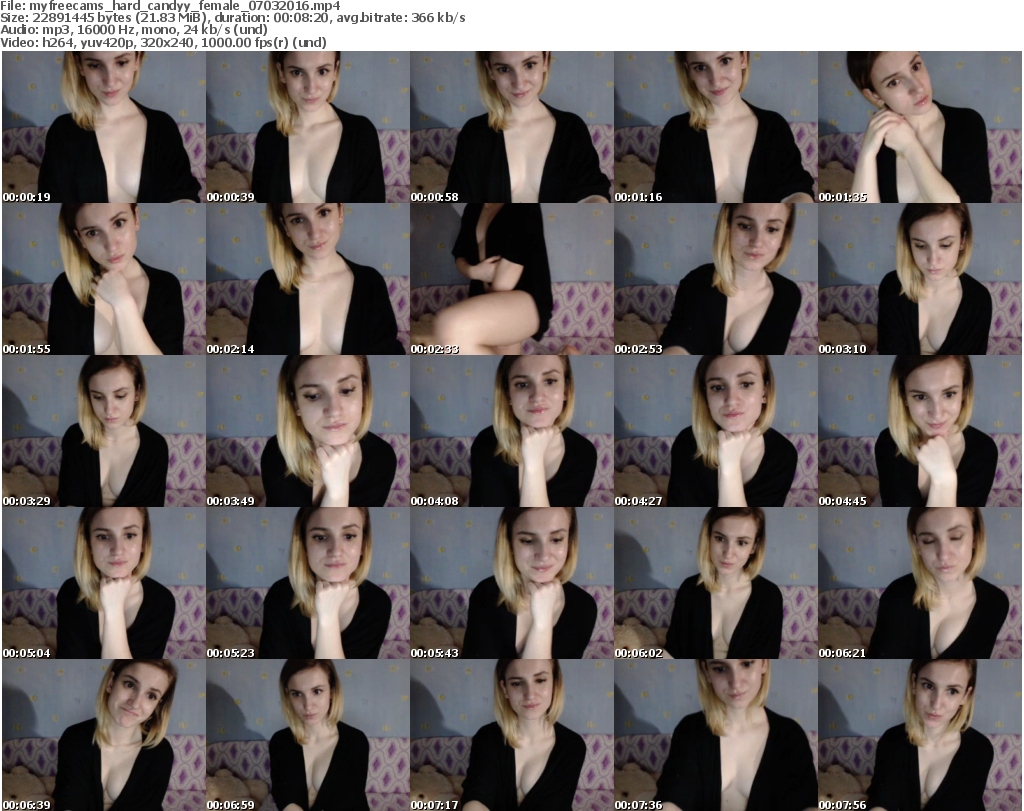Select the thumbnail timestamped 00:04:08

pos(512,432)
